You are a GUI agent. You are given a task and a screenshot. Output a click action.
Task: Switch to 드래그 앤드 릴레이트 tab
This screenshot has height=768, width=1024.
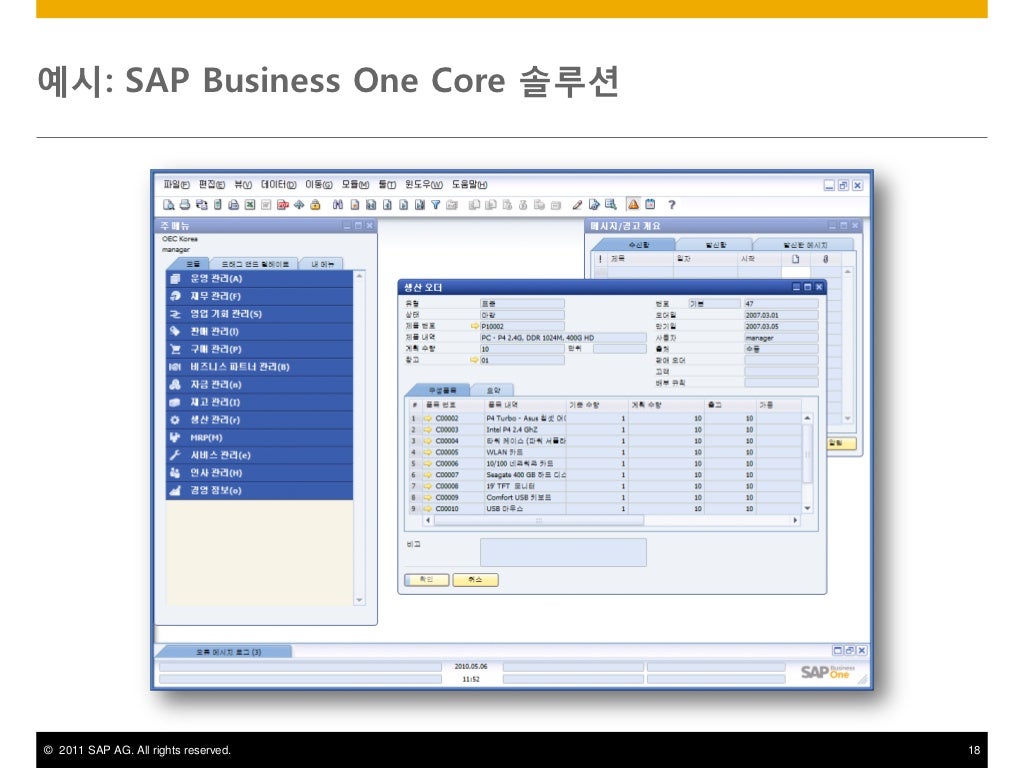pos(255,264)
